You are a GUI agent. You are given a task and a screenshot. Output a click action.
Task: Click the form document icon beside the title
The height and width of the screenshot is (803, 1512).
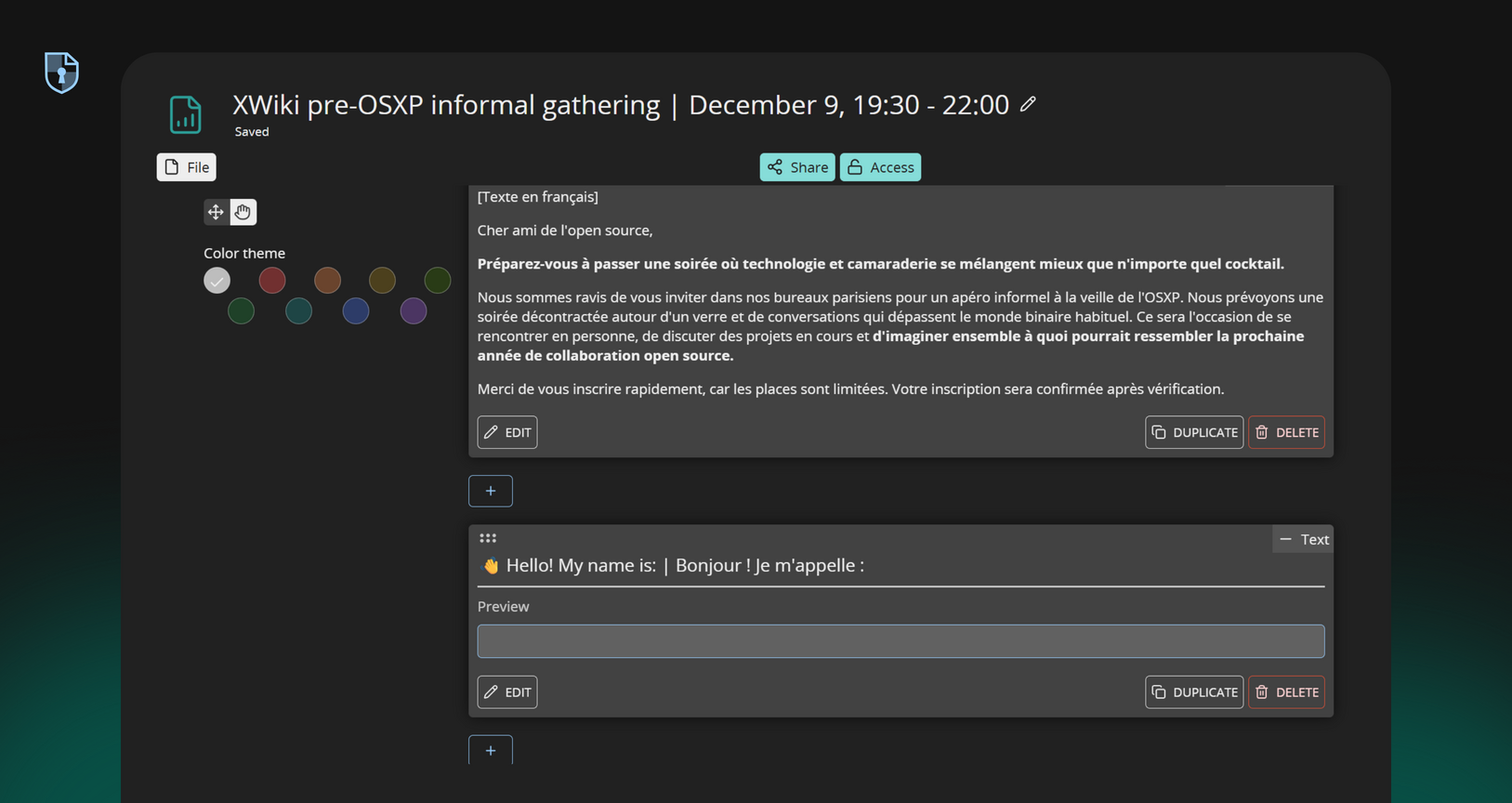[185, 114]
